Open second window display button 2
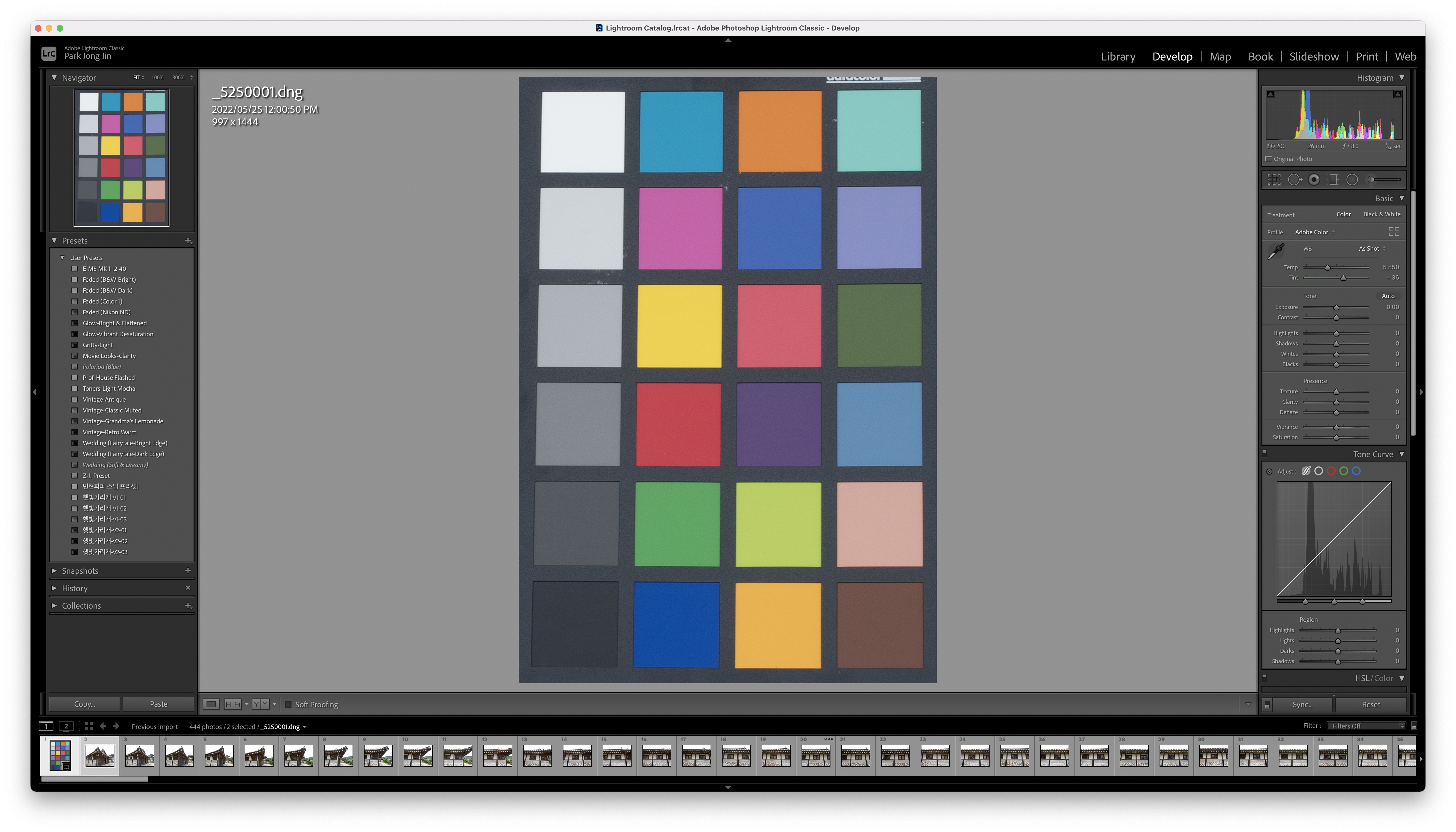Screen dimensions: 1456x832 click(66, 726)
